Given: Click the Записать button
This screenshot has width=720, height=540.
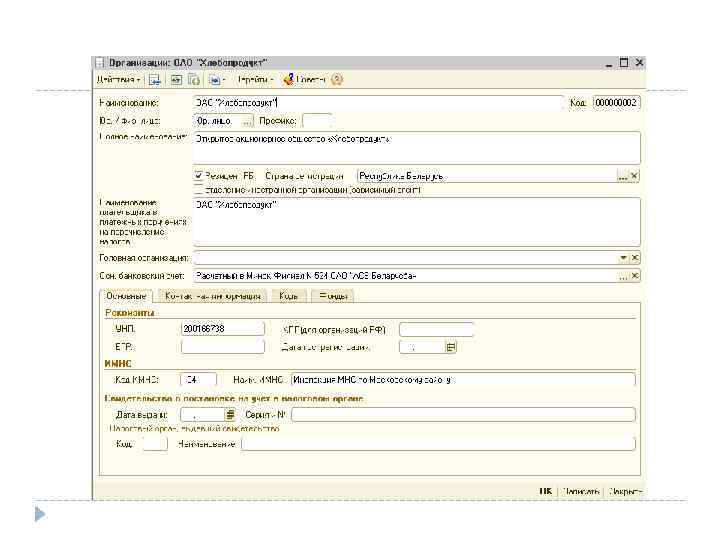Looking at the screenshot, I should click(x=581, y=491).
